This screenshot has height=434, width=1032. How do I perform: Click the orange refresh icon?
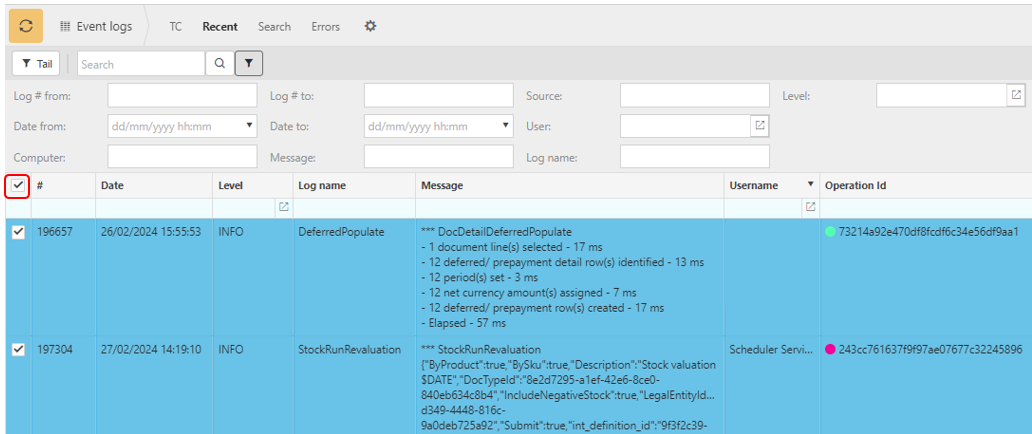coord(26,26)
